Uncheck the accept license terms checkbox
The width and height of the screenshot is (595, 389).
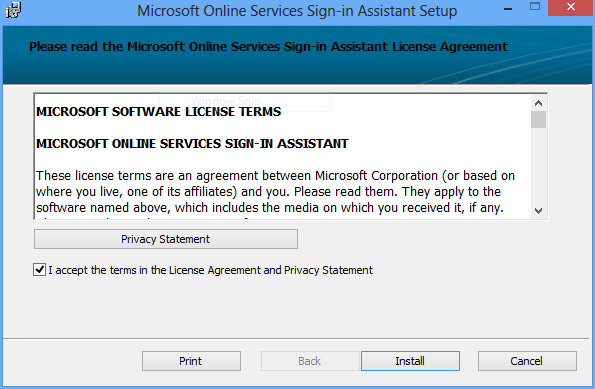point(39,270)
